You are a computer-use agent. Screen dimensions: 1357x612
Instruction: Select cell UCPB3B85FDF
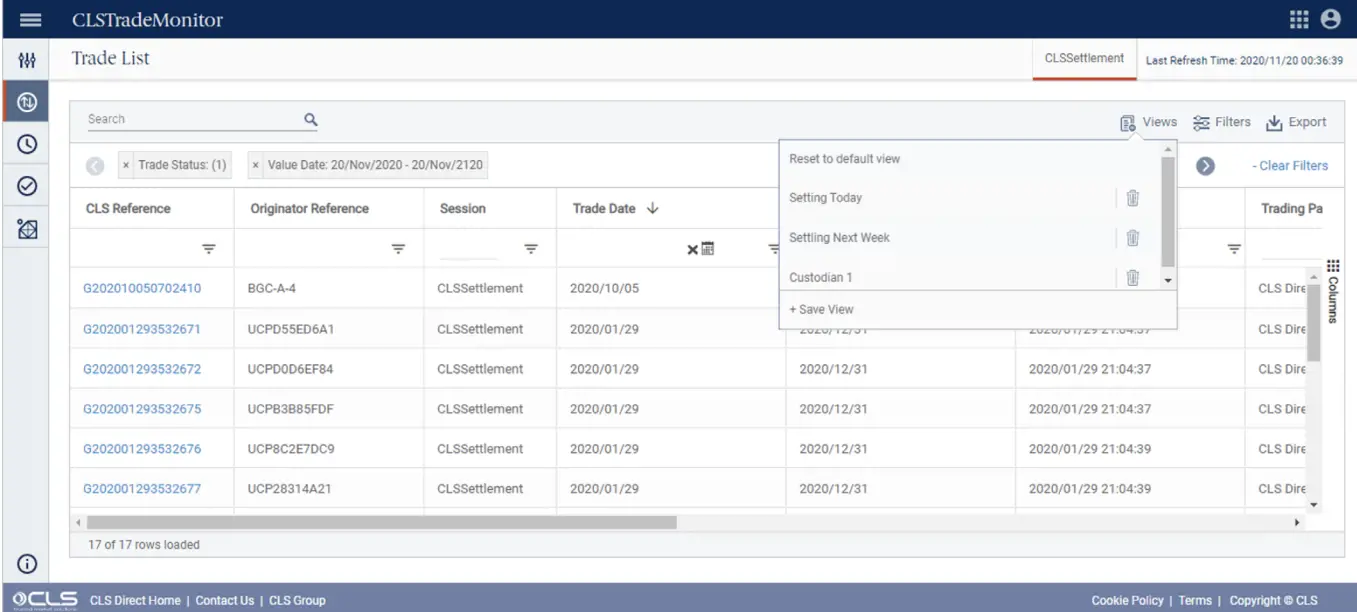pyautogui.click(x=291, y=409)
